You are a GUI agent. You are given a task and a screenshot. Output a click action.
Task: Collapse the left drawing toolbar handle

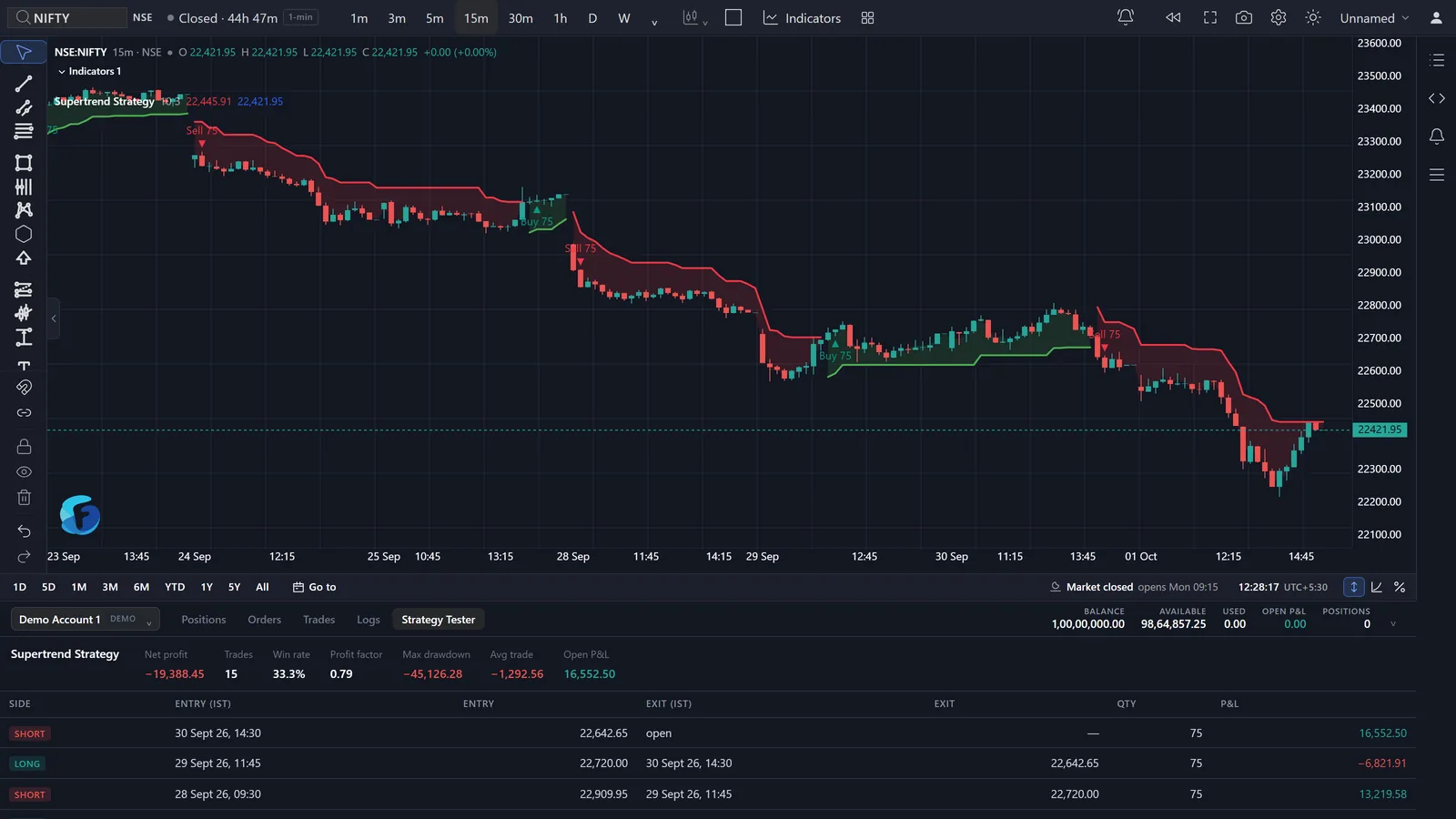[54, 318]
